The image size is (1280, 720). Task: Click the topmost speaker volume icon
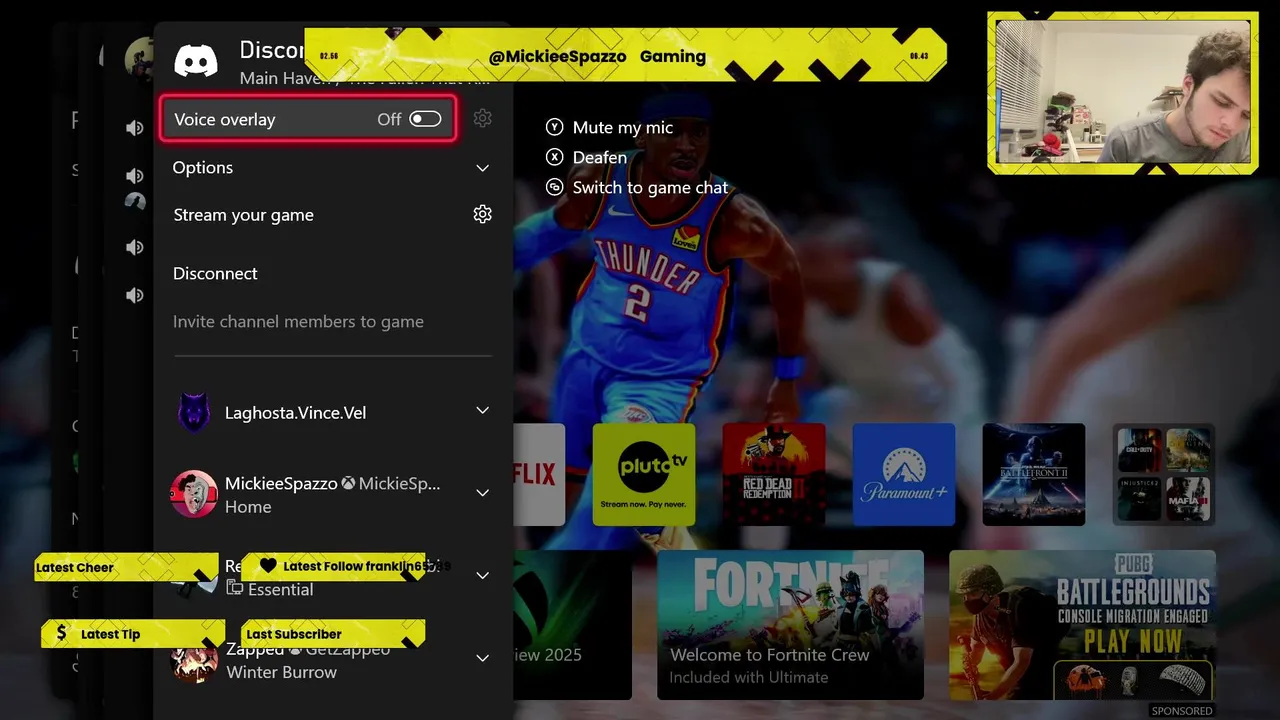pos(135,127)
